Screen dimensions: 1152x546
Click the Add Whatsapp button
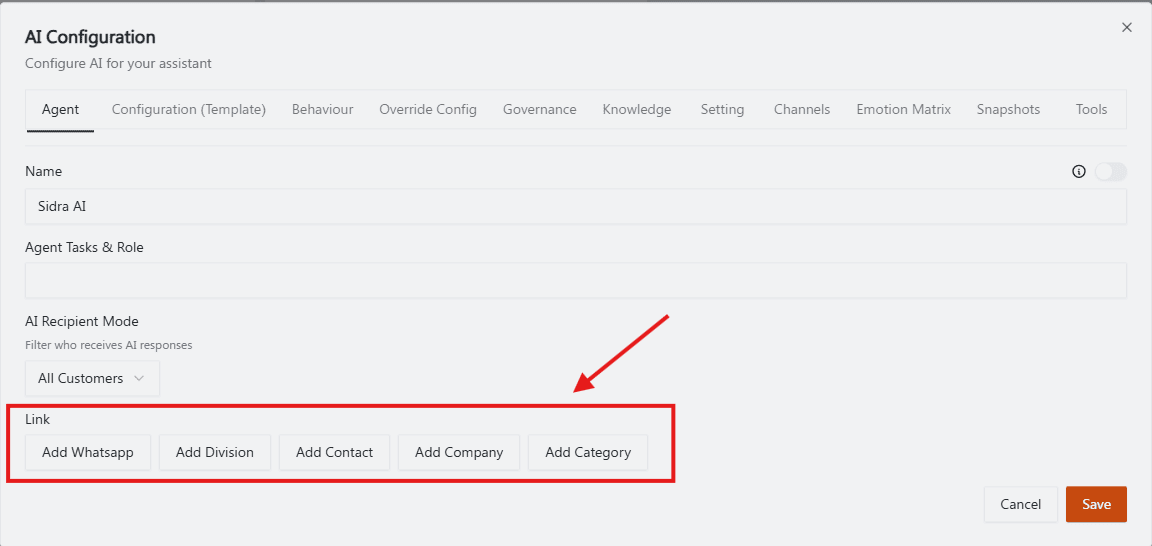[88, 452]
